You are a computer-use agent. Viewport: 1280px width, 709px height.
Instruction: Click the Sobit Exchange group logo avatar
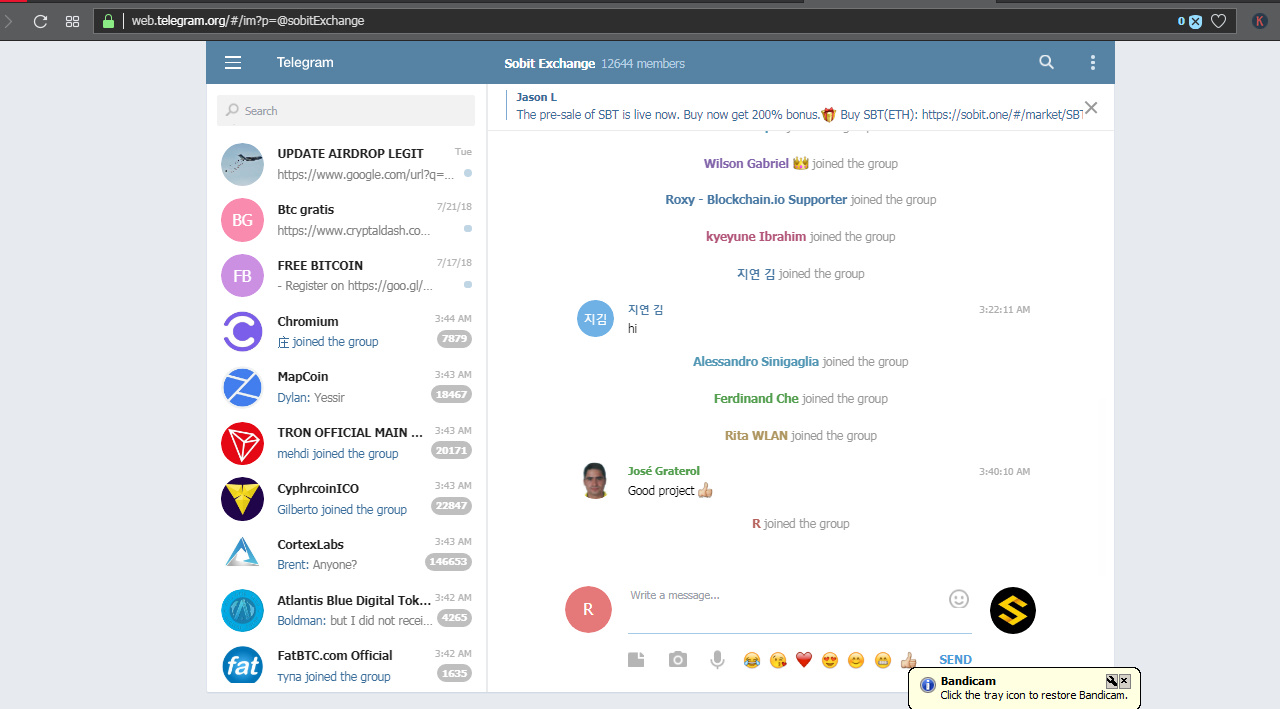point(1013,610)
